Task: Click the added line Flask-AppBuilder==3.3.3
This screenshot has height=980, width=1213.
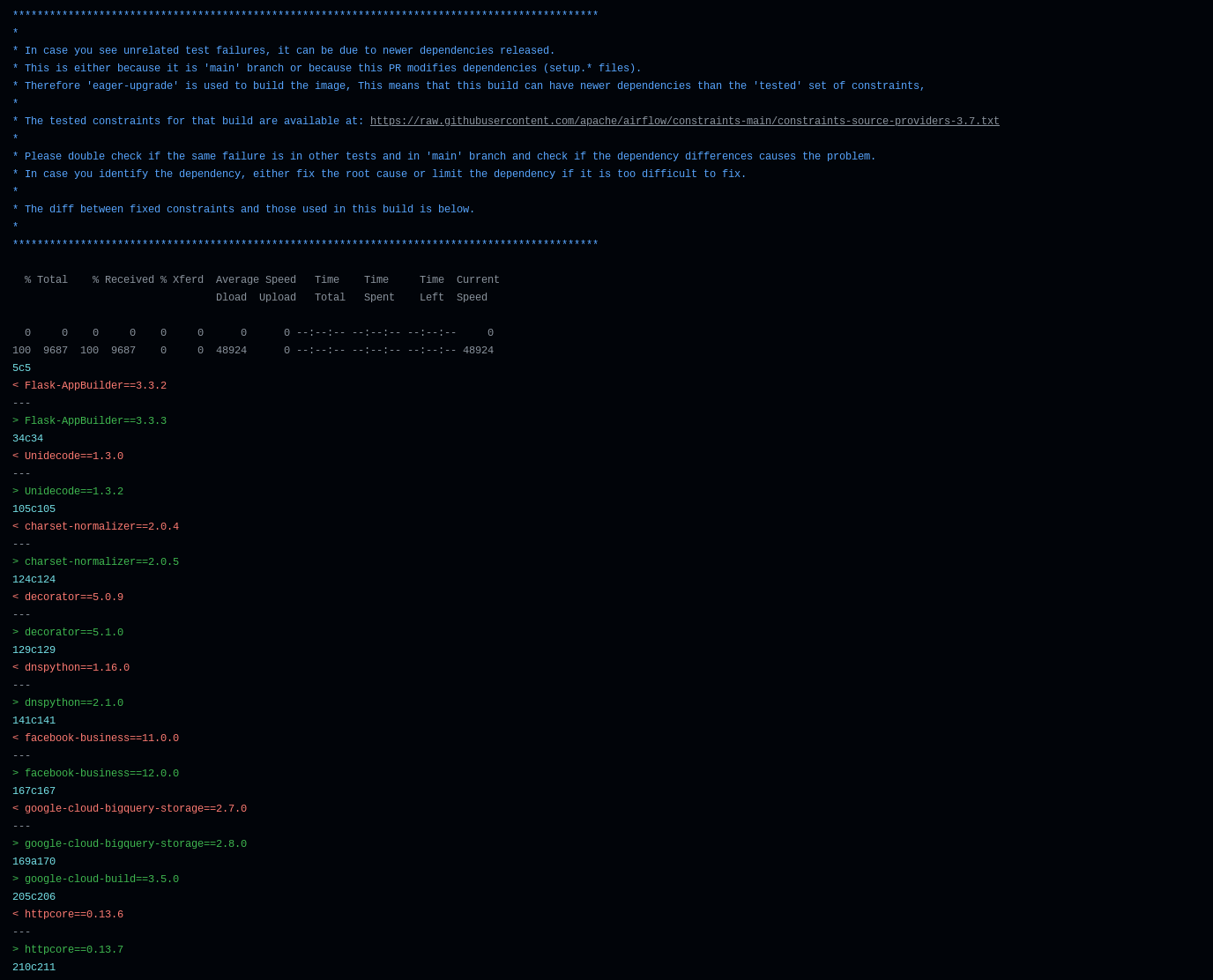Action: [89, 421]
